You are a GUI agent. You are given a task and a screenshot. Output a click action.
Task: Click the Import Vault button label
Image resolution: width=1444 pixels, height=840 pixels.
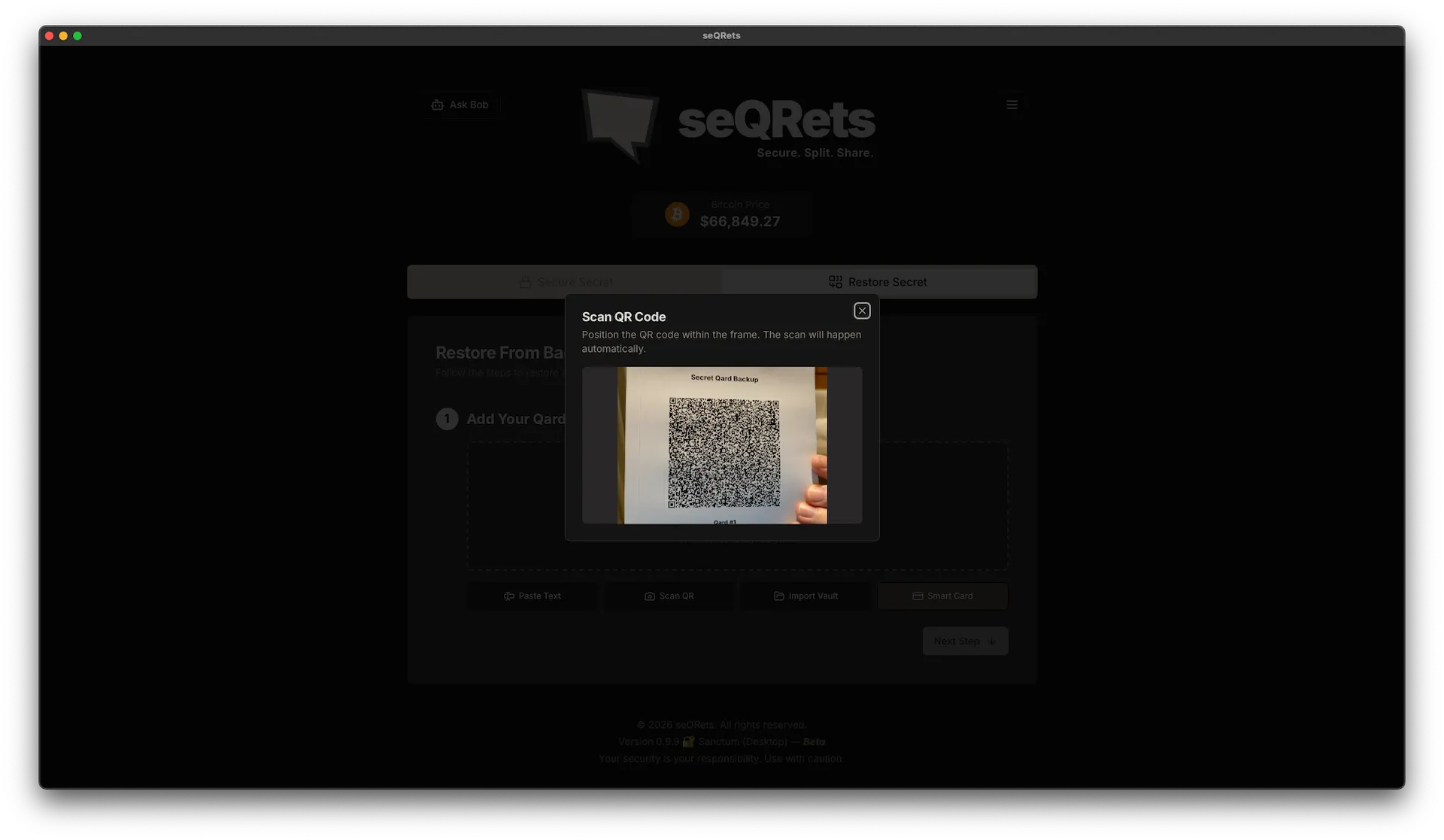pos(813,596)
